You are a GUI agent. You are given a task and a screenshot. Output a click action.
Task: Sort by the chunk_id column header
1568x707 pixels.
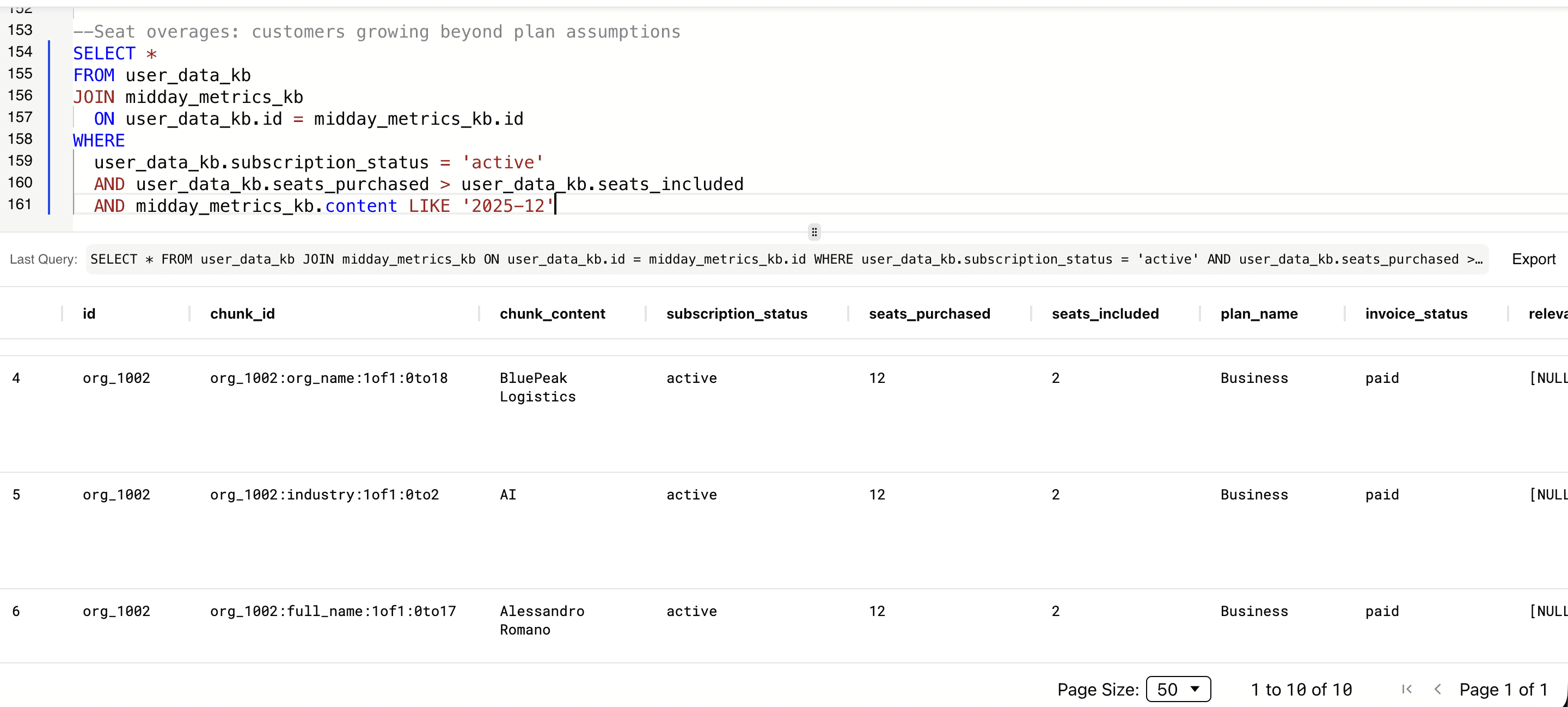[x=242, y=314]
